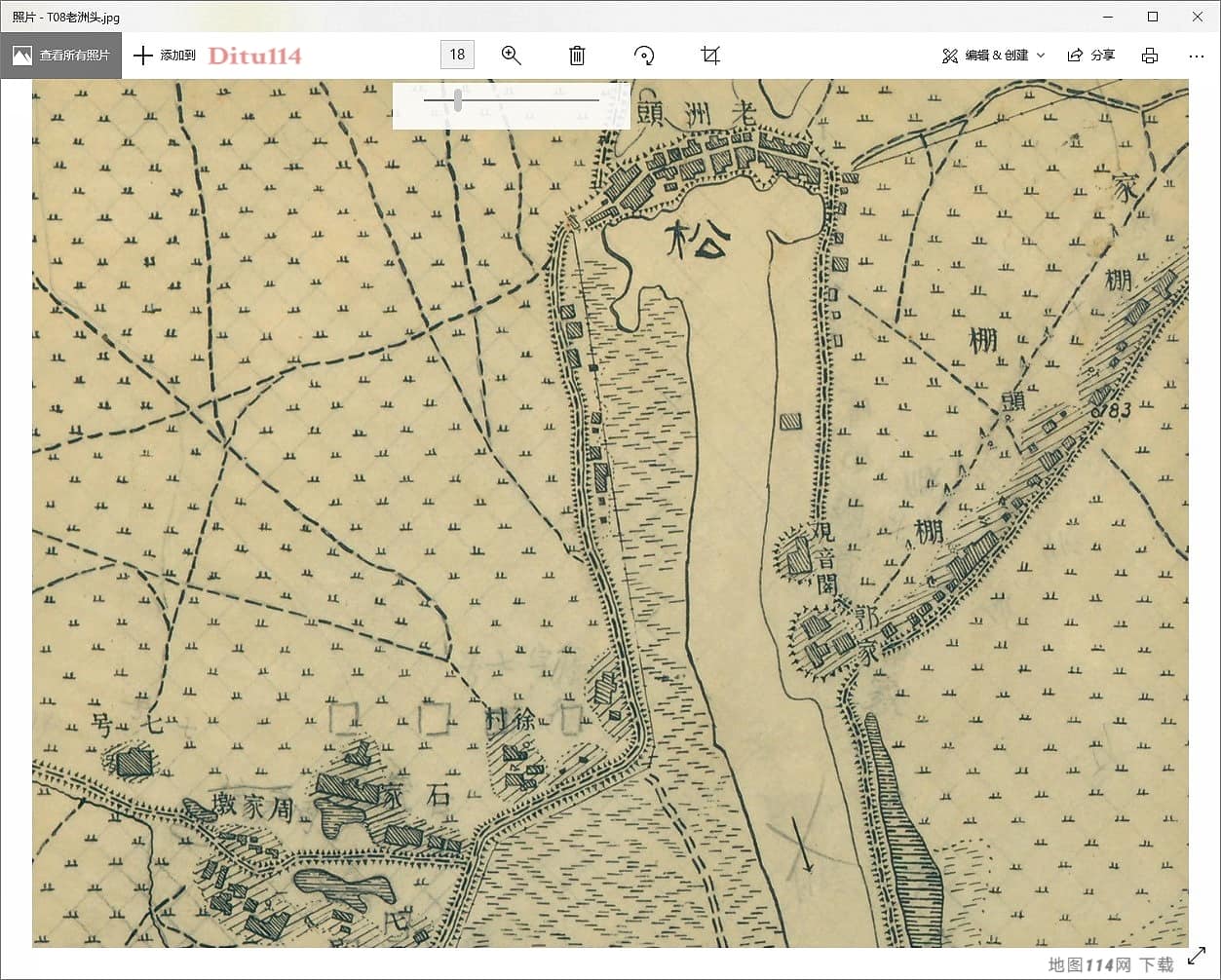
Task: Click the right end of the zoom slider track
Action: (596, 99)
